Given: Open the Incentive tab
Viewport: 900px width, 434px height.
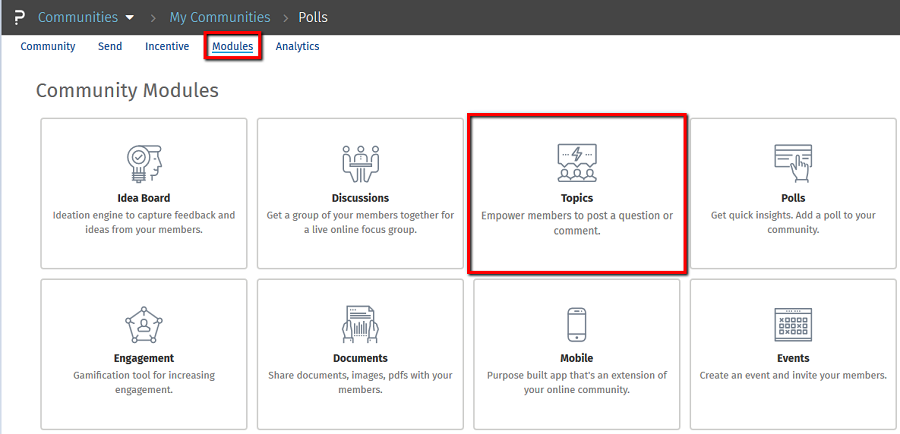Looking at the screenshot, I should [167, 46].
